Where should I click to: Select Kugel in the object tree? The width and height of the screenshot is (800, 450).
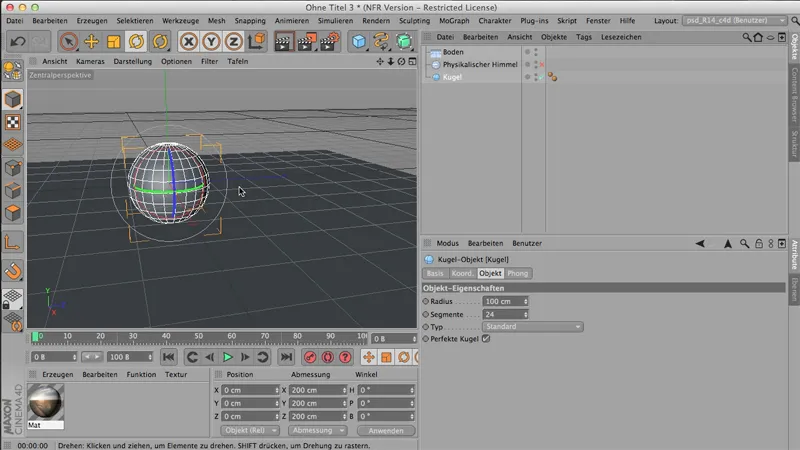point(452,77)
